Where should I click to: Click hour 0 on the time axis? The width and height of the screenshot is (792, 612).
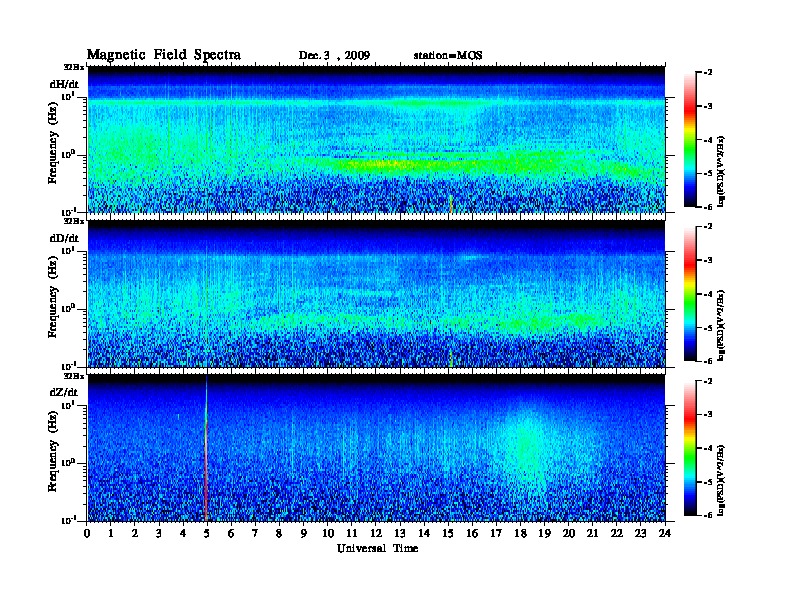tap(87, 534)
